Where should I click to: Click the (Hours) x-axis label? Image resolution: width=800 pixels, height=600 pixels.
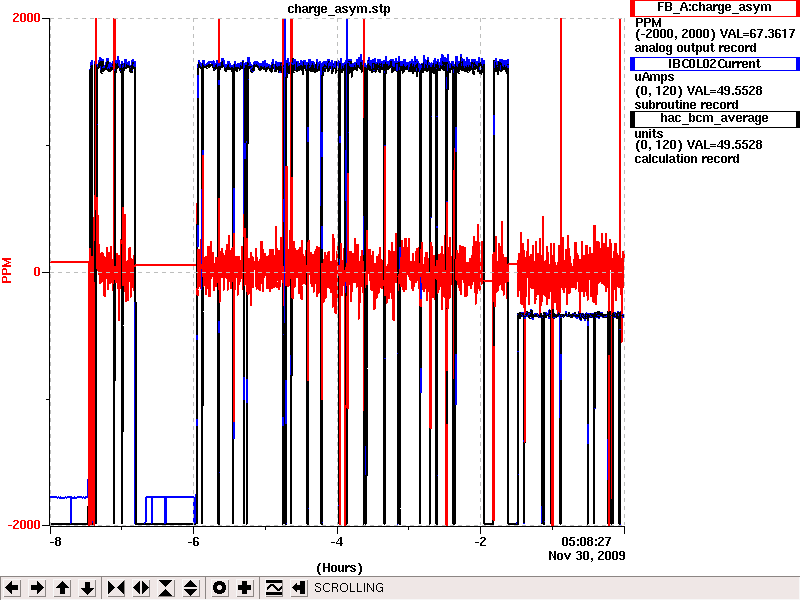[x=339, y=568]
